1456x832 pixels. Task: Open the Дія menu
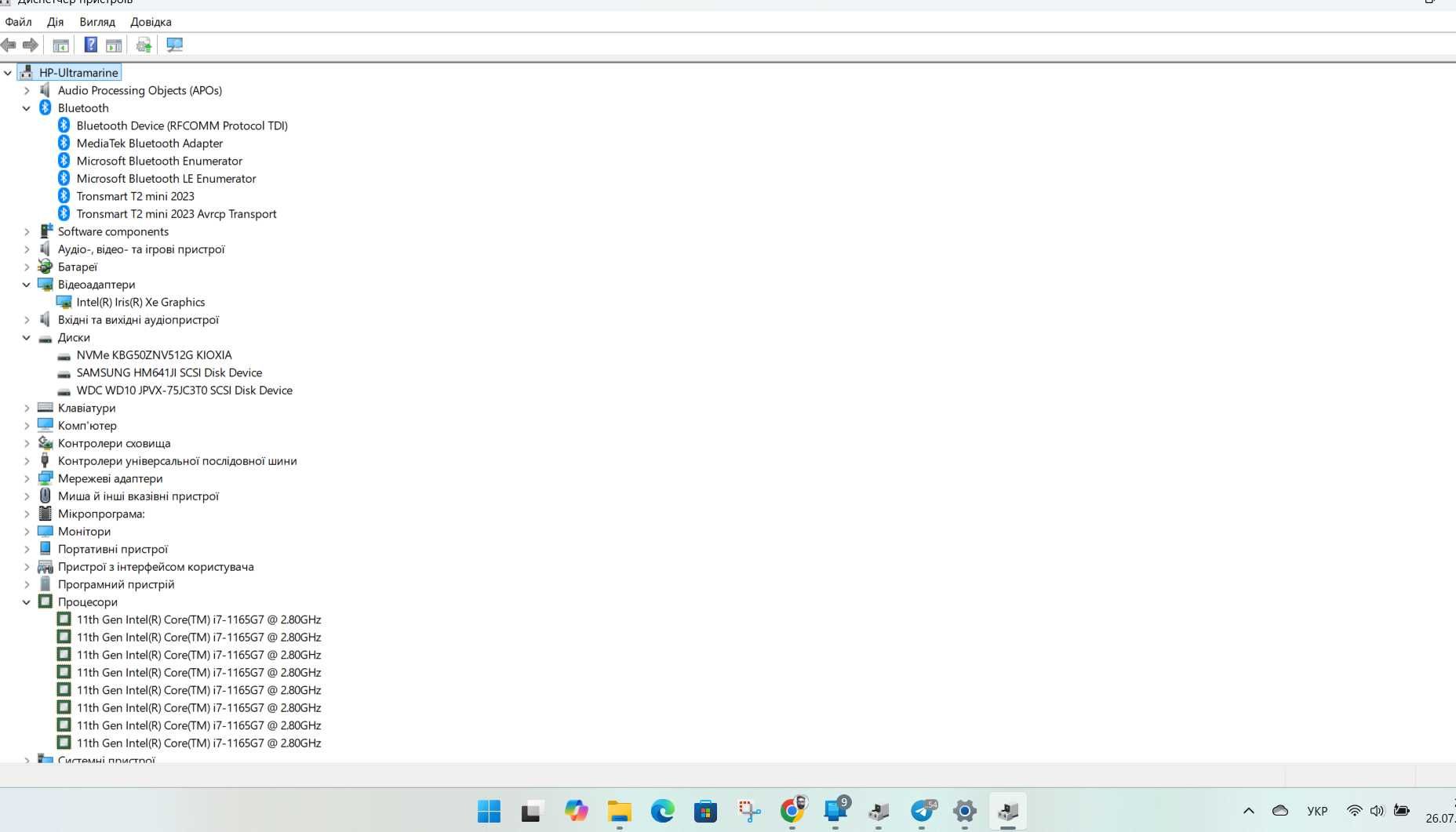pyautogui.click(x=55, y=22)
